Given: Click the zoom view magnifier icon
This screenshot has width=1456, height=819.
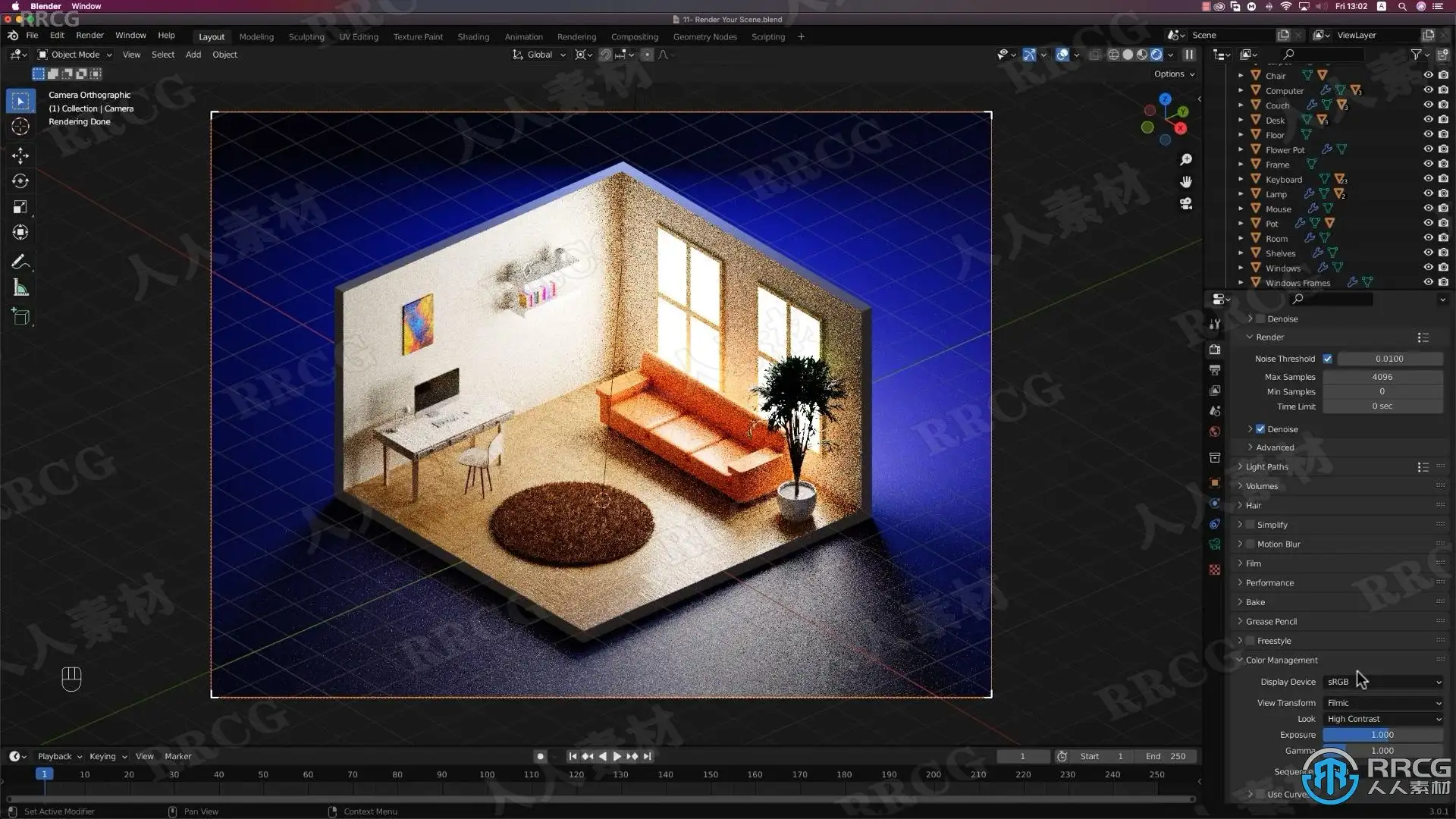Looking at the screenshot, I should tap(1186, 159).
